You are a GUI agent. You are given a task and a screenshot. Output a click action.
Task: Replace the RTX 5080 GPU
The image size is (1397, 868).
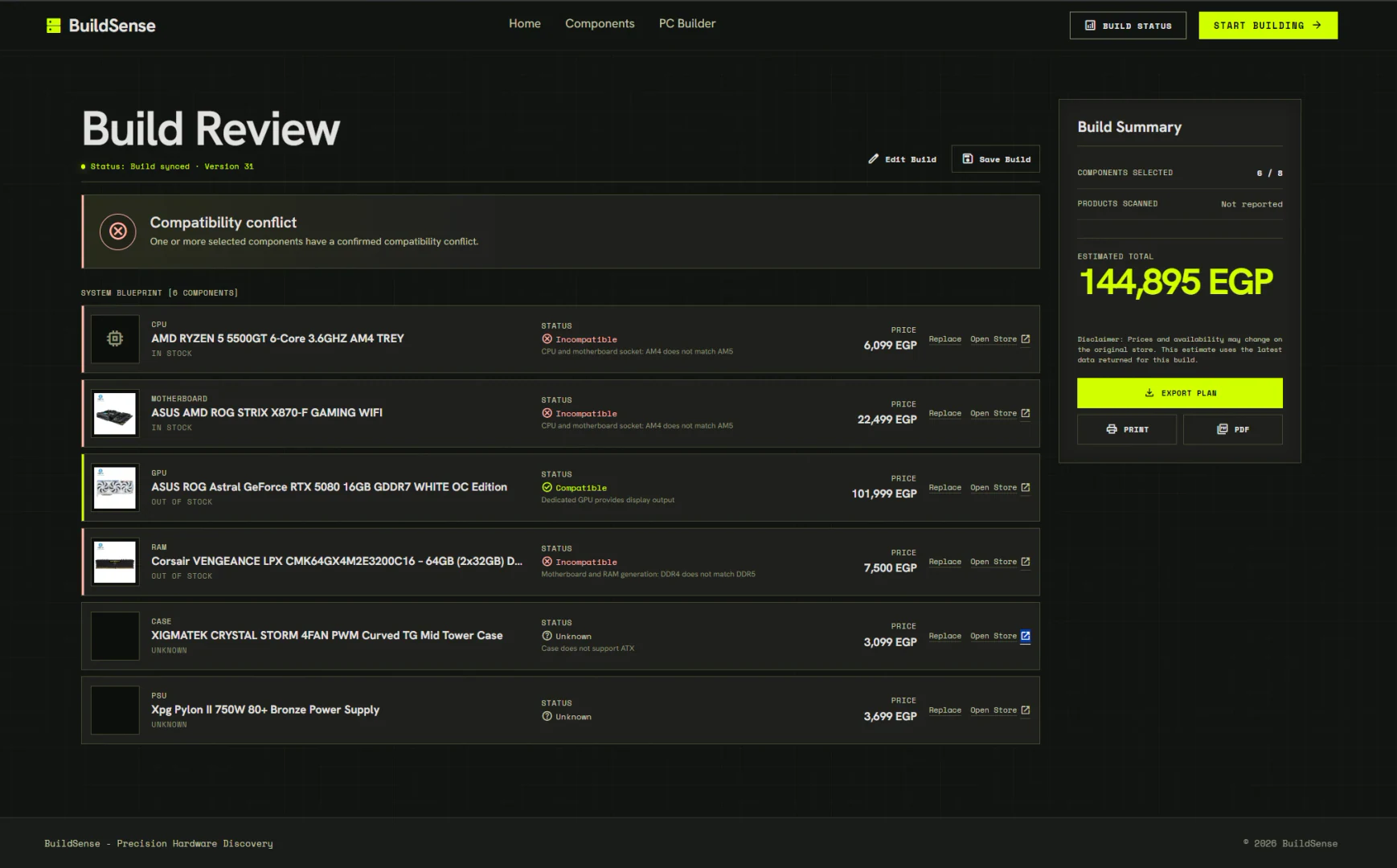[x=944, y=488]
